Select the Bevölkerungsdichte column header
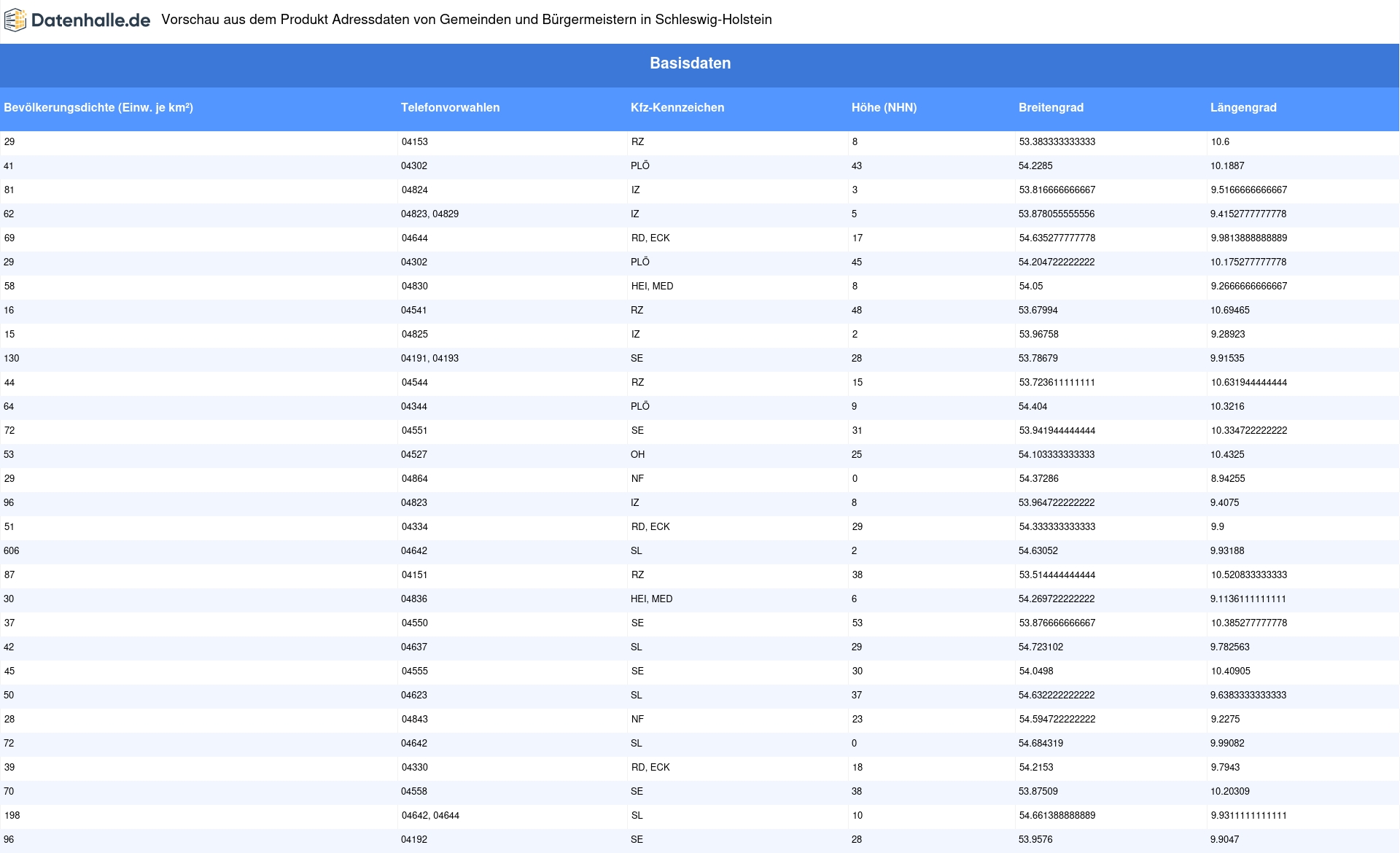 point(98,108)
